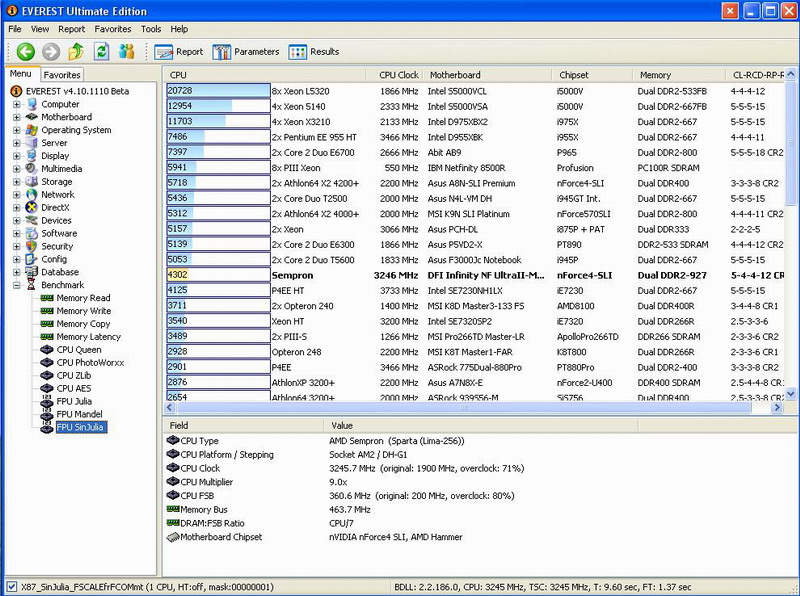Viewport: 800px width, 596px height.
Task: Click the Motherboard icon in tree
Action: point(32,117)
